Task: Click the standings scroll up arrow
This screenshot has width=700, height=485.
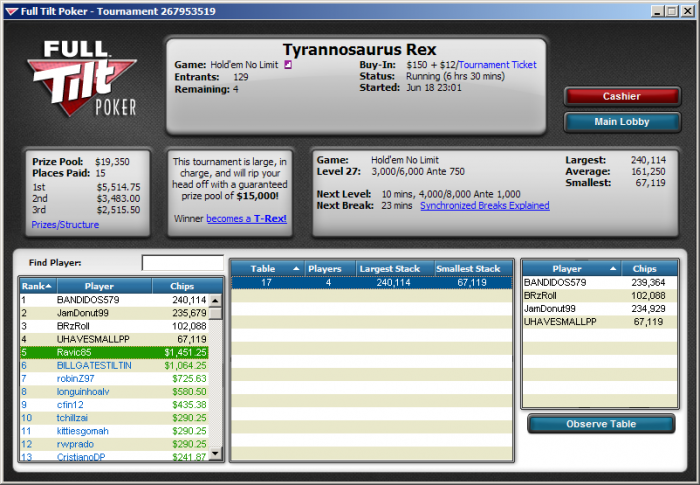Action: (216, 301)
